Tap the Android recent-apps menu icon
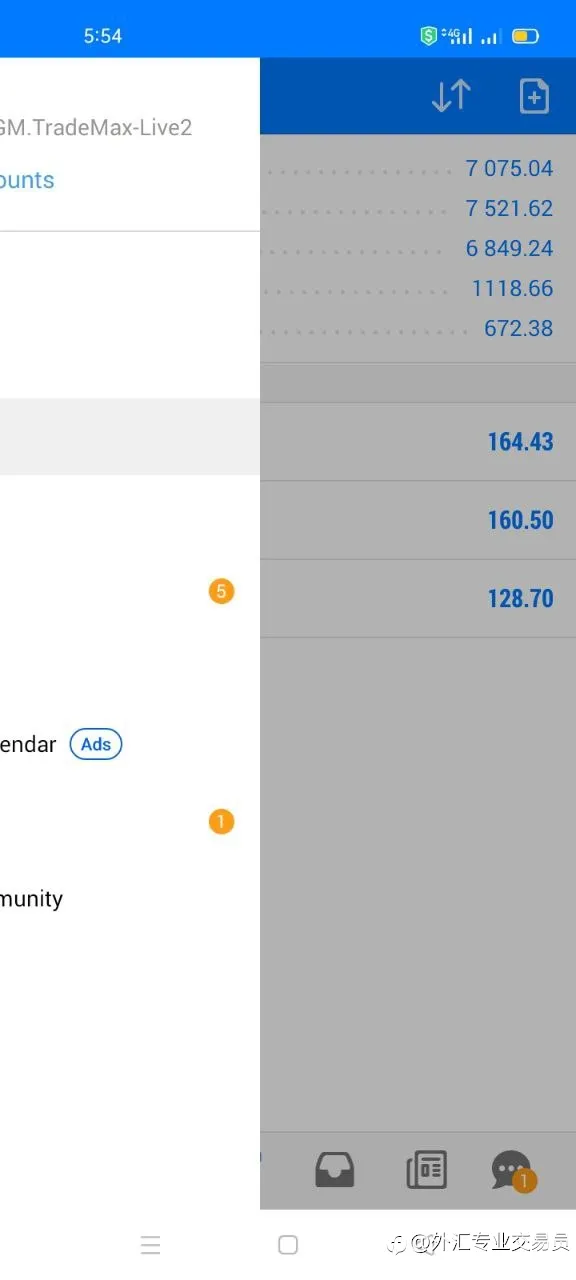The image size is (576, 1280). pyautogui.click(x=150, y=1245)
